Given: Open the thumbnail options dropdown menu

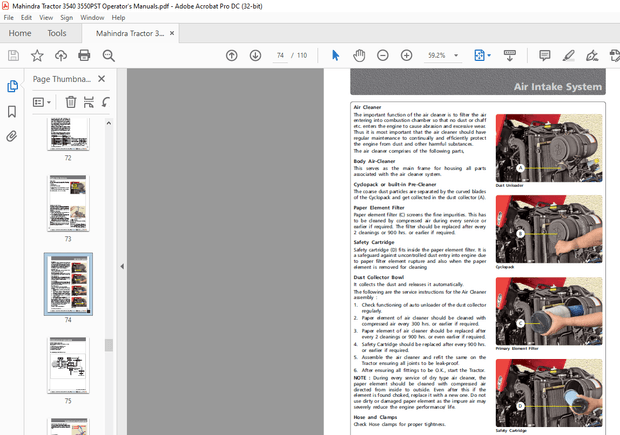Looking at the screenshot, I should click(x=42, y=101).
